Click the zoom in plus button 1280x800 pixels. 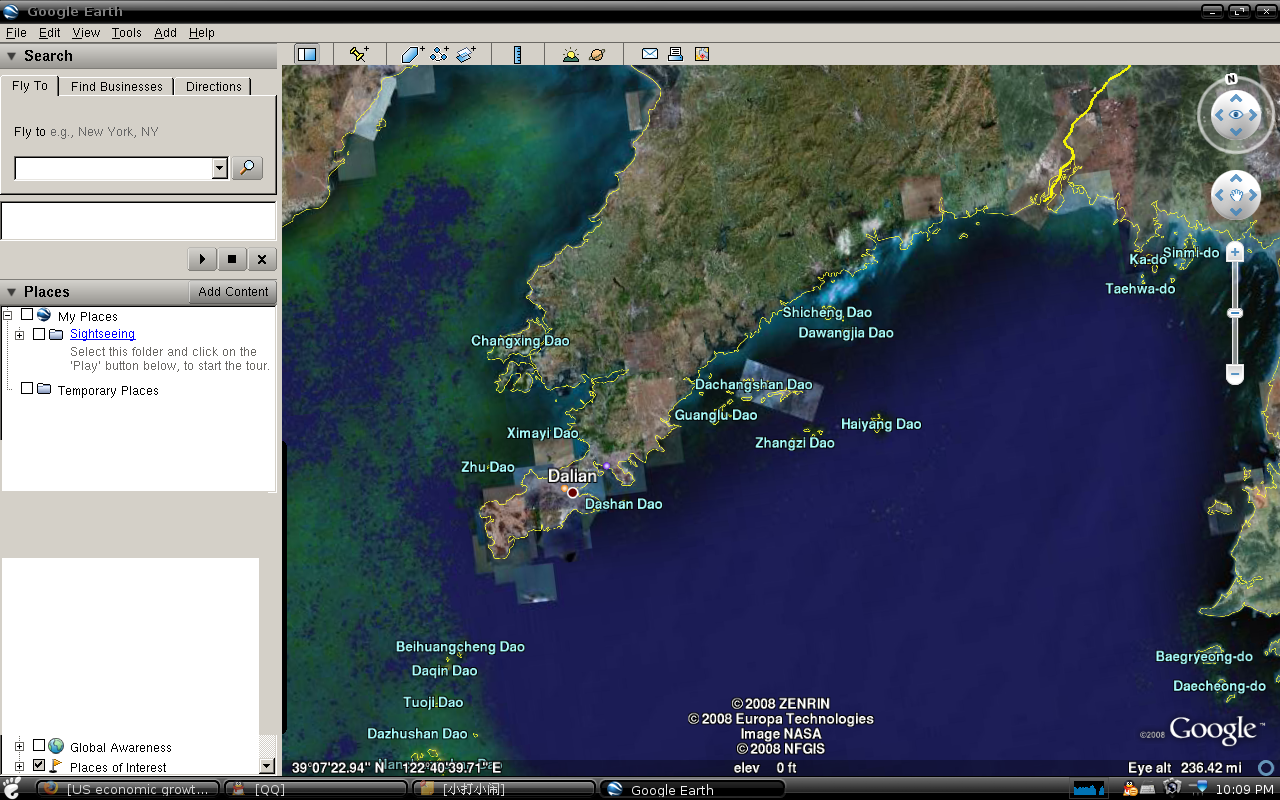(x=1235, y=253)
